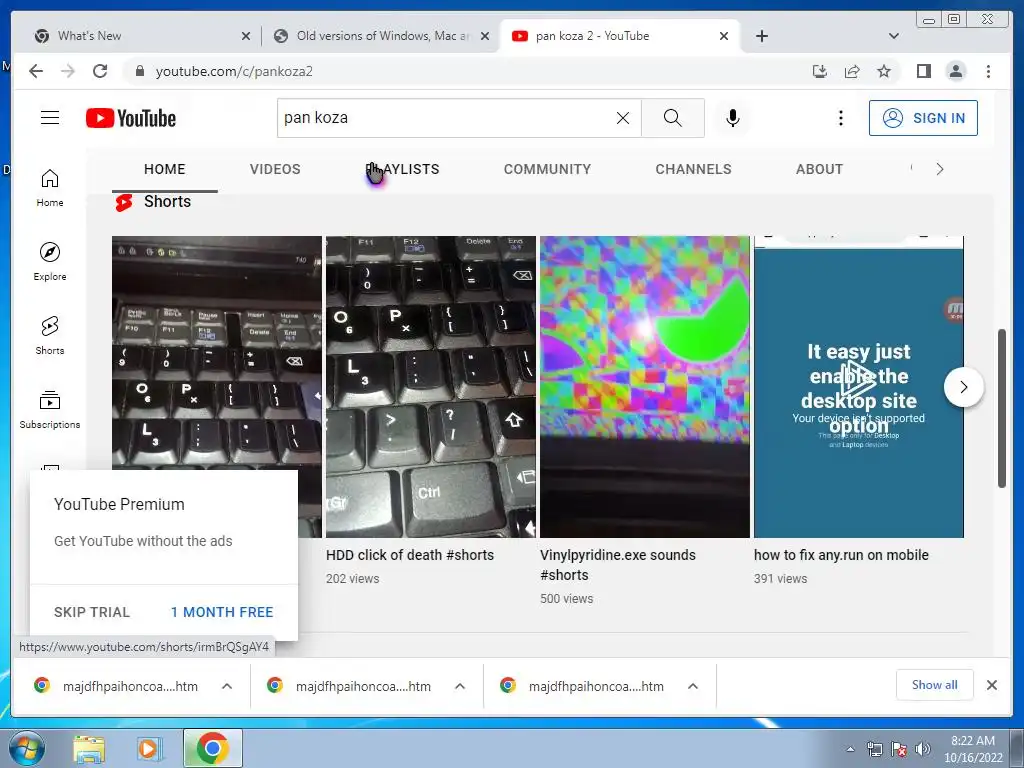
Task: Open the Chrome three-dot menu
Action: point(988,71)
